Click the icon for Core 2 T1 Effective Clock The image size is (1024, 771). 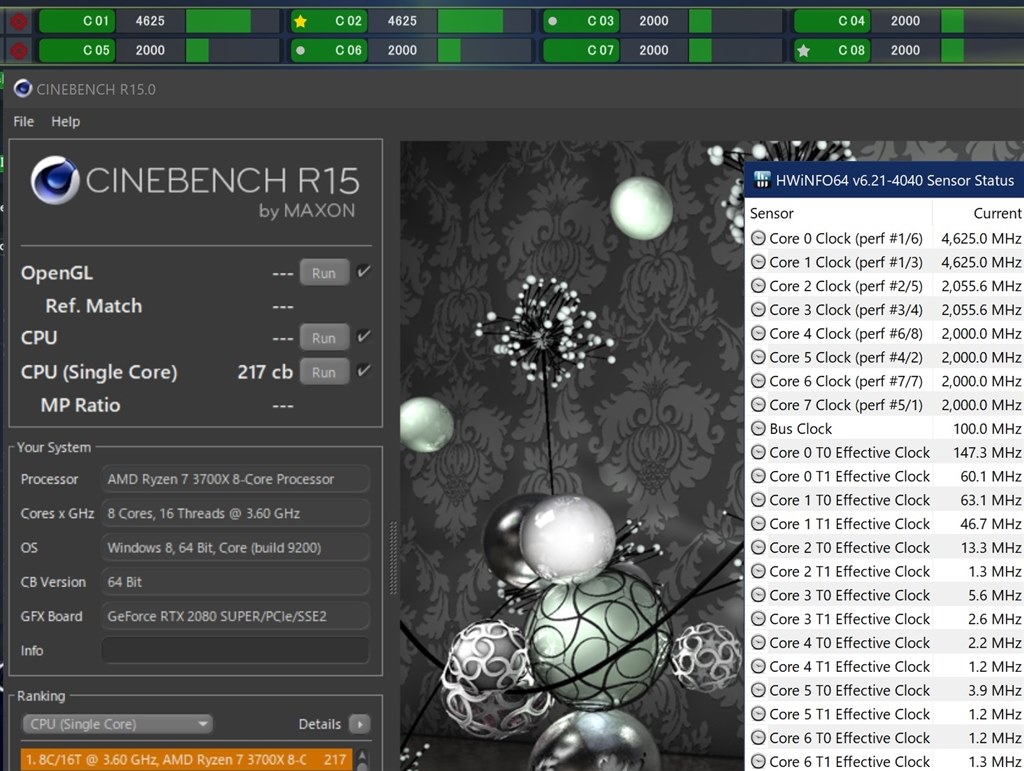[x=758, y=571]
